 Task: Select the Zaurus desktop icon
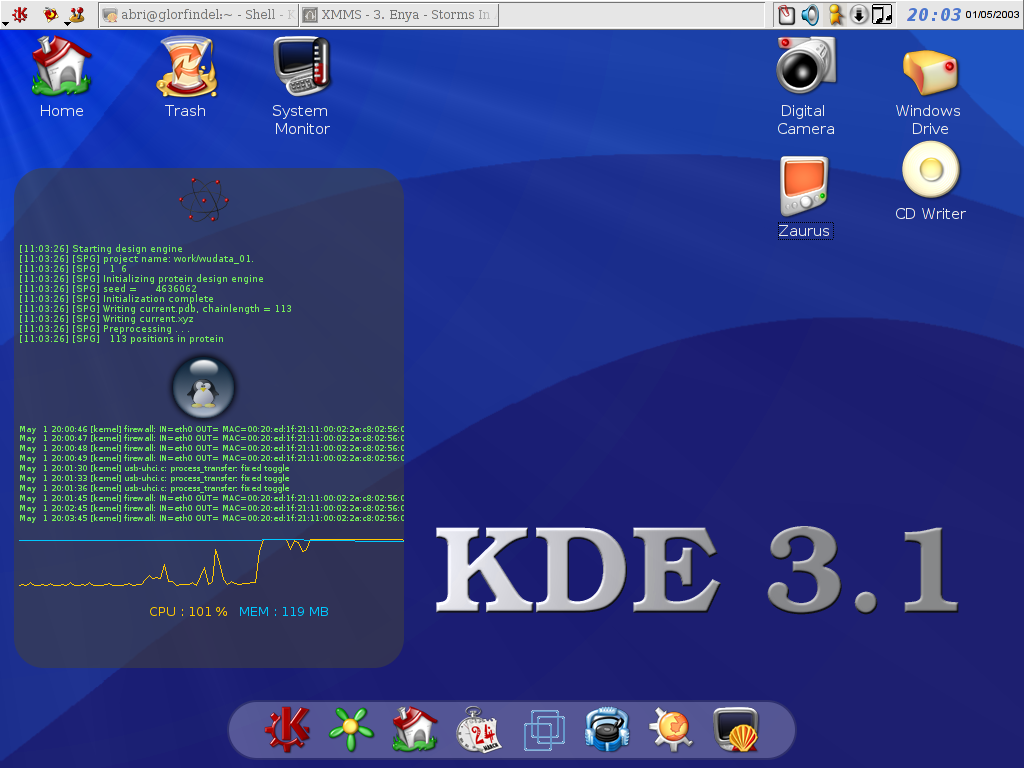click(x=805, y=197)
